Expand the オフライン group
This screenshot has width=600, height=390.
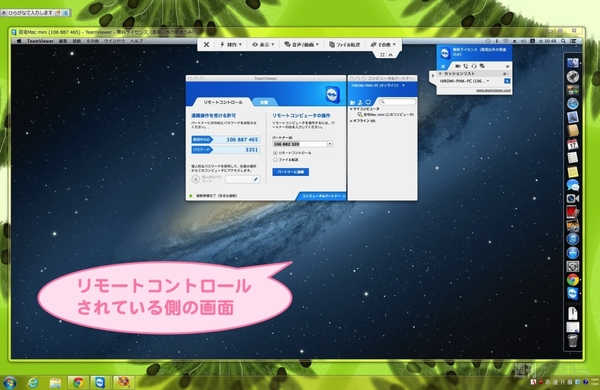(351, 121)
